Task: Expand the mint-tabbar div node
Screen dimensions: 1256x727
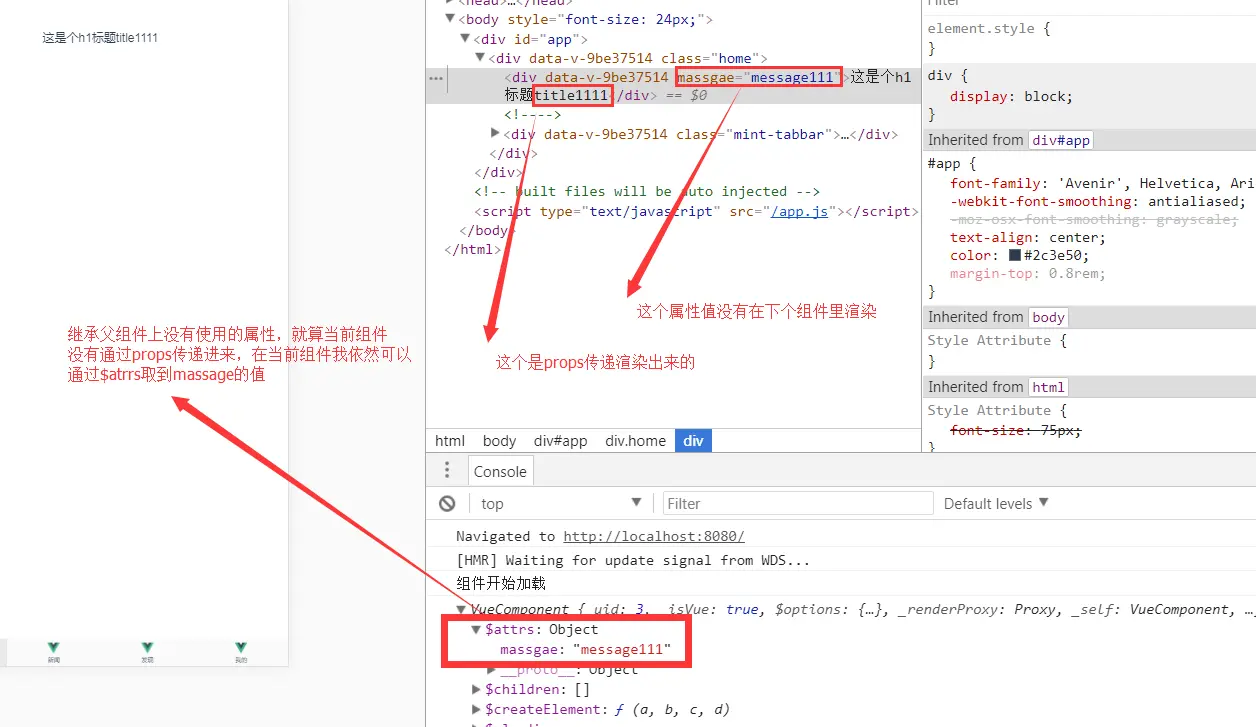Action: 495,134
